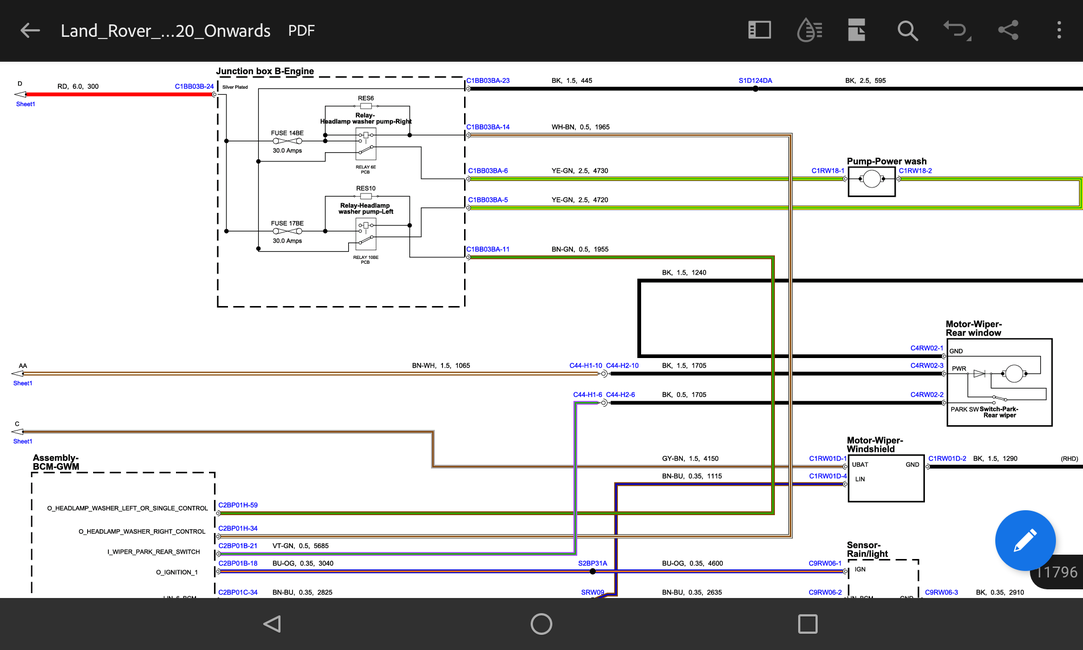
Task: Tap connector label C1BB03BA-14
Action: 488,127
